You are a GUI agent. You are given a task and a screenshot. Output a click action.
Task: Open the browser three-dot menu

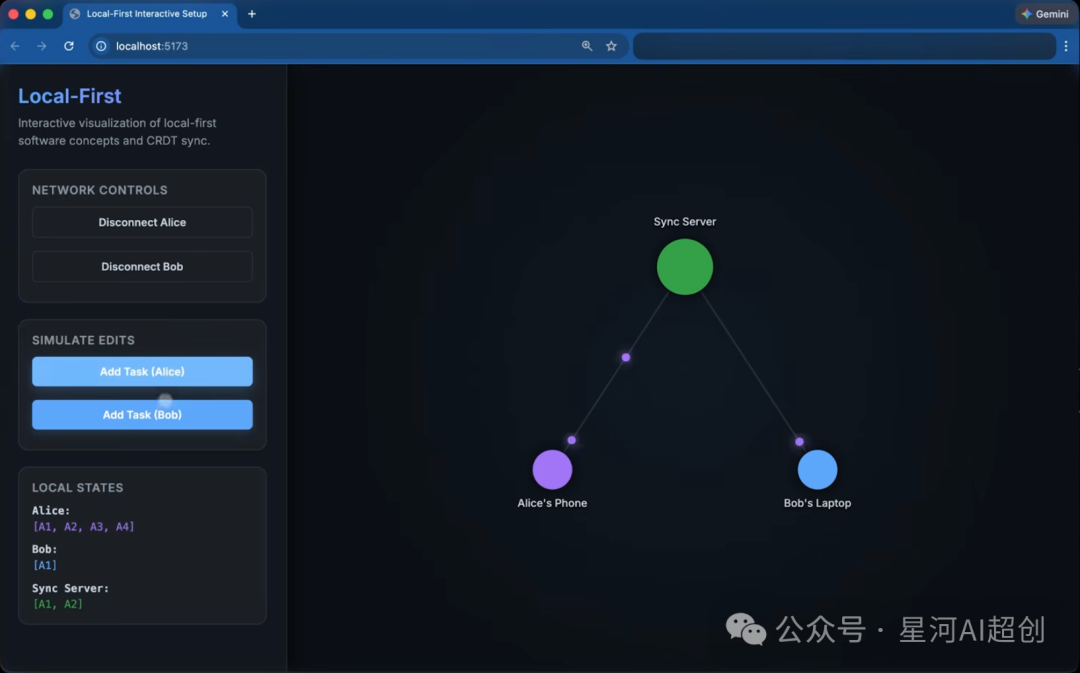tap(1067, 46)
